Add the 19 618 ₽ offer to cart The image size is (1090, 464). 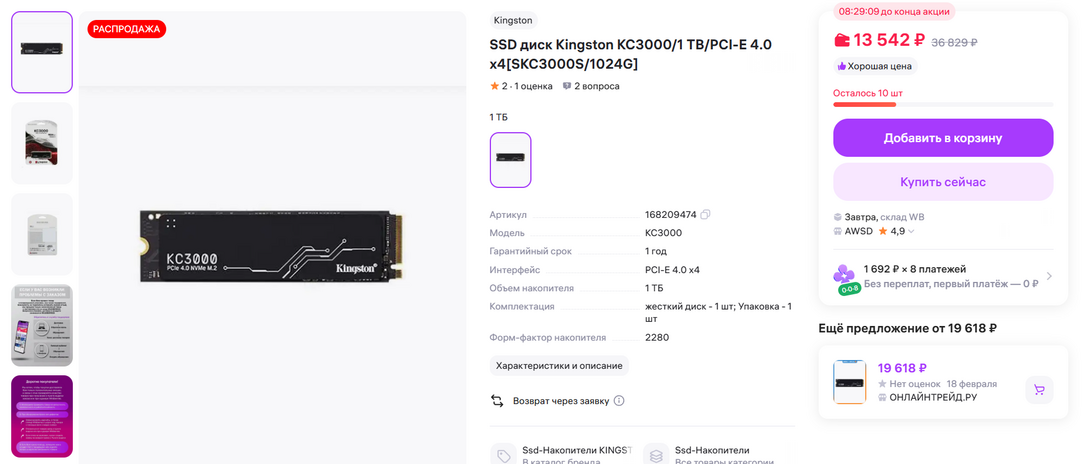1039,390
